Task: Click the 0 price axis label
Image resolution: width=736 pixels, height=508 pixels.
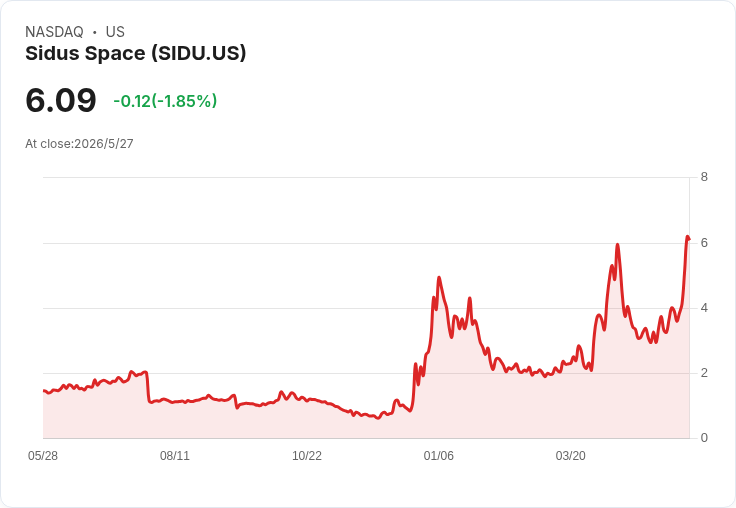Action: coord(704,438)
